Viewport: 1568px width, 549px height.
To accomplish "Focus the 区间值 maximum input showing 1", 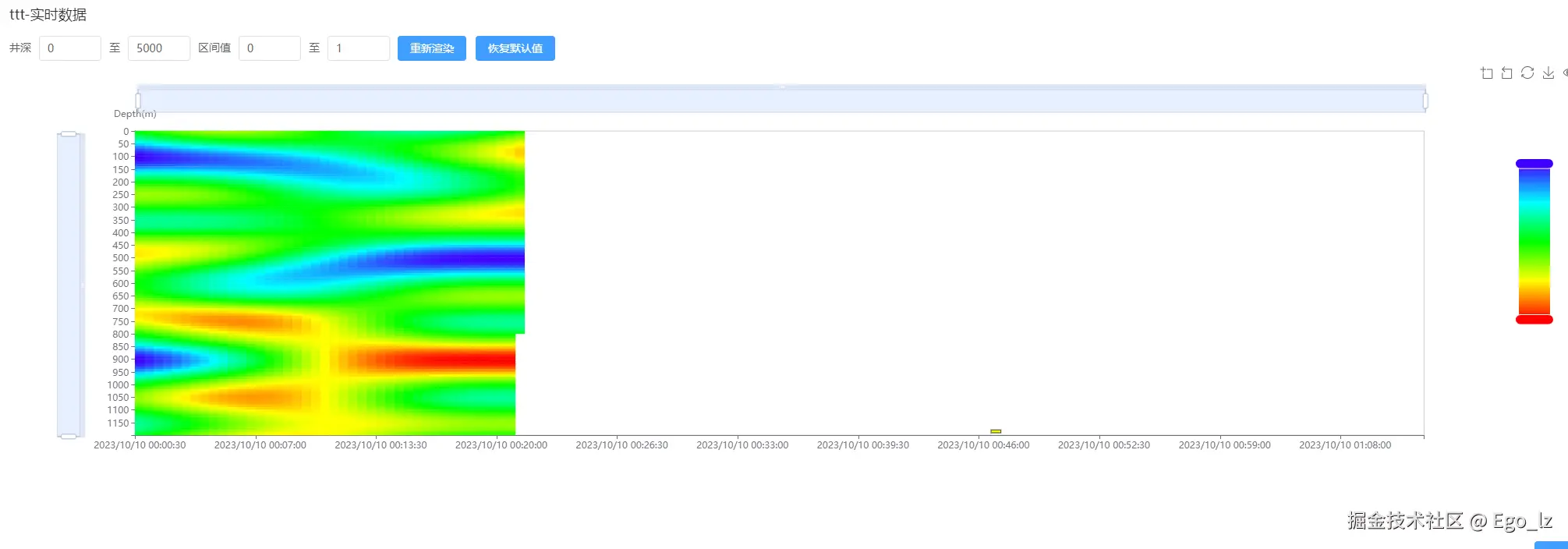I will (359, 48).
